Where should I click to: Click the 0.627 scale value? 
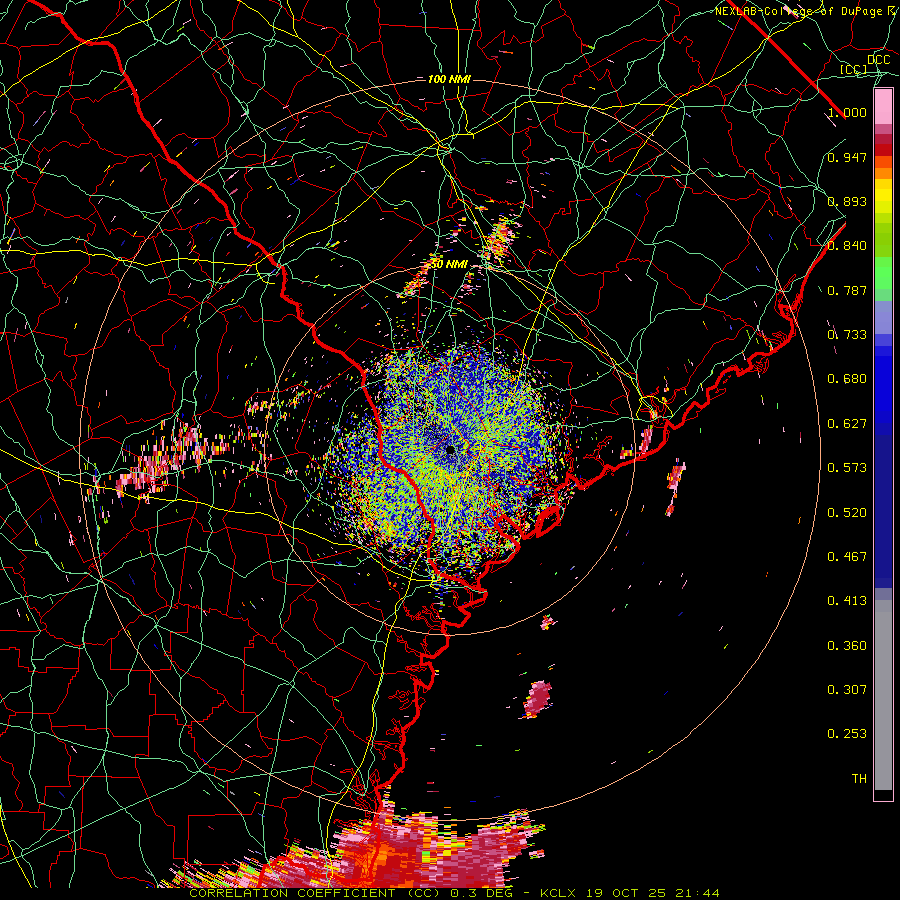tap(847, 424)
